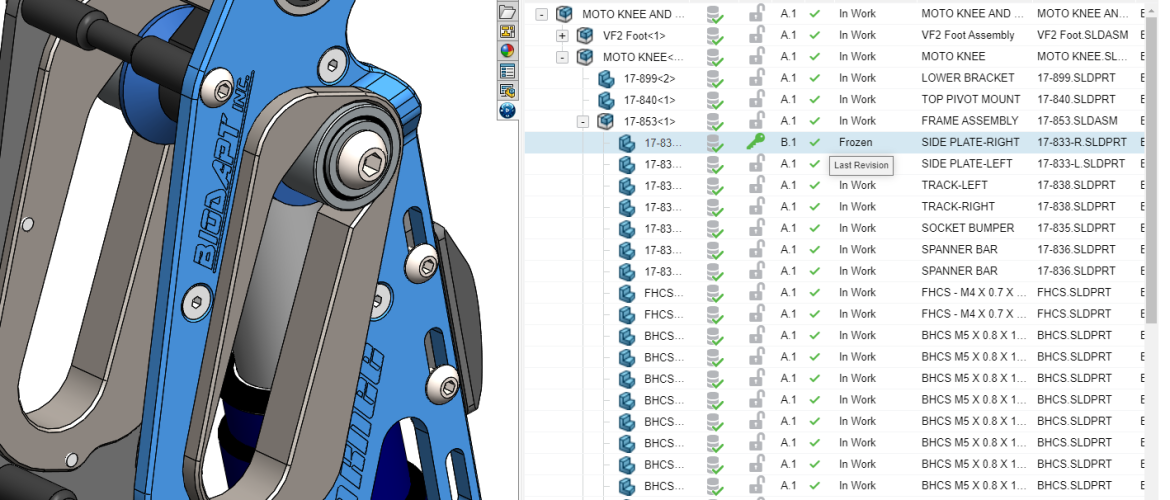The image size is (1170, 500).
Task: Click the green checkmark in LOWER BRACKET row
Action: tap(815, 78)
